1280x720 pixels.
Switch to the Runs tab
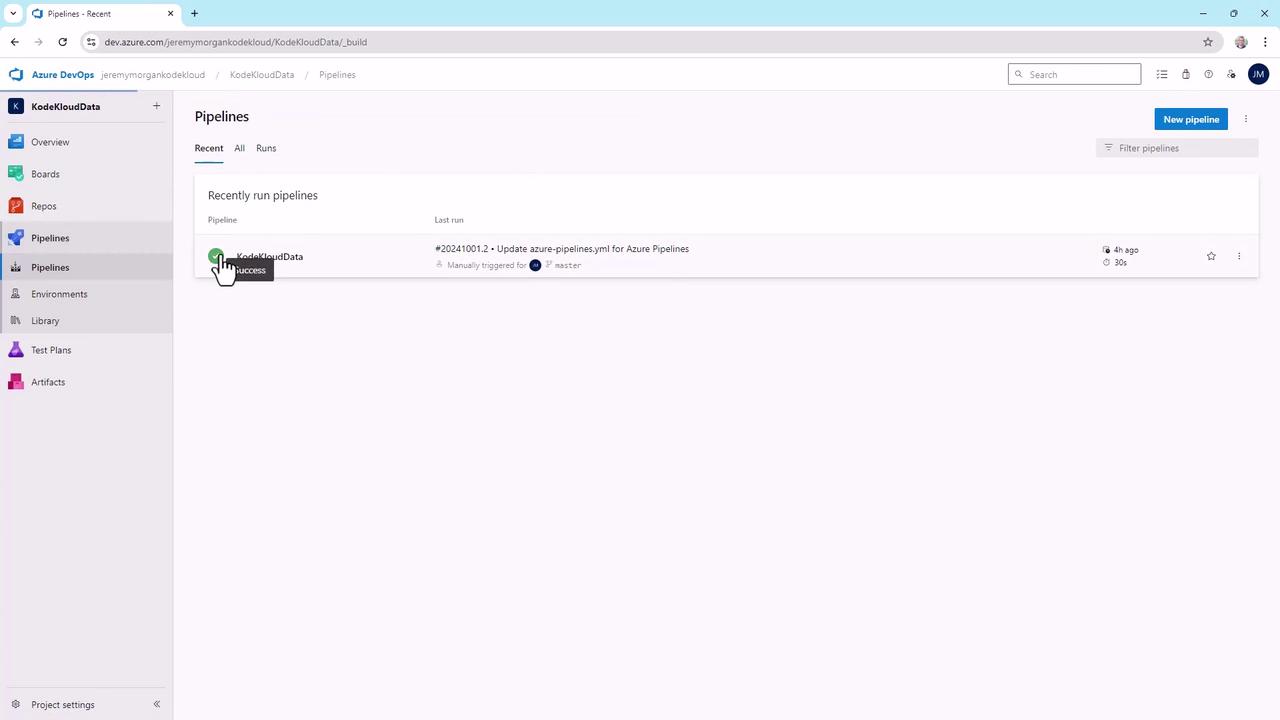[266, 148]
